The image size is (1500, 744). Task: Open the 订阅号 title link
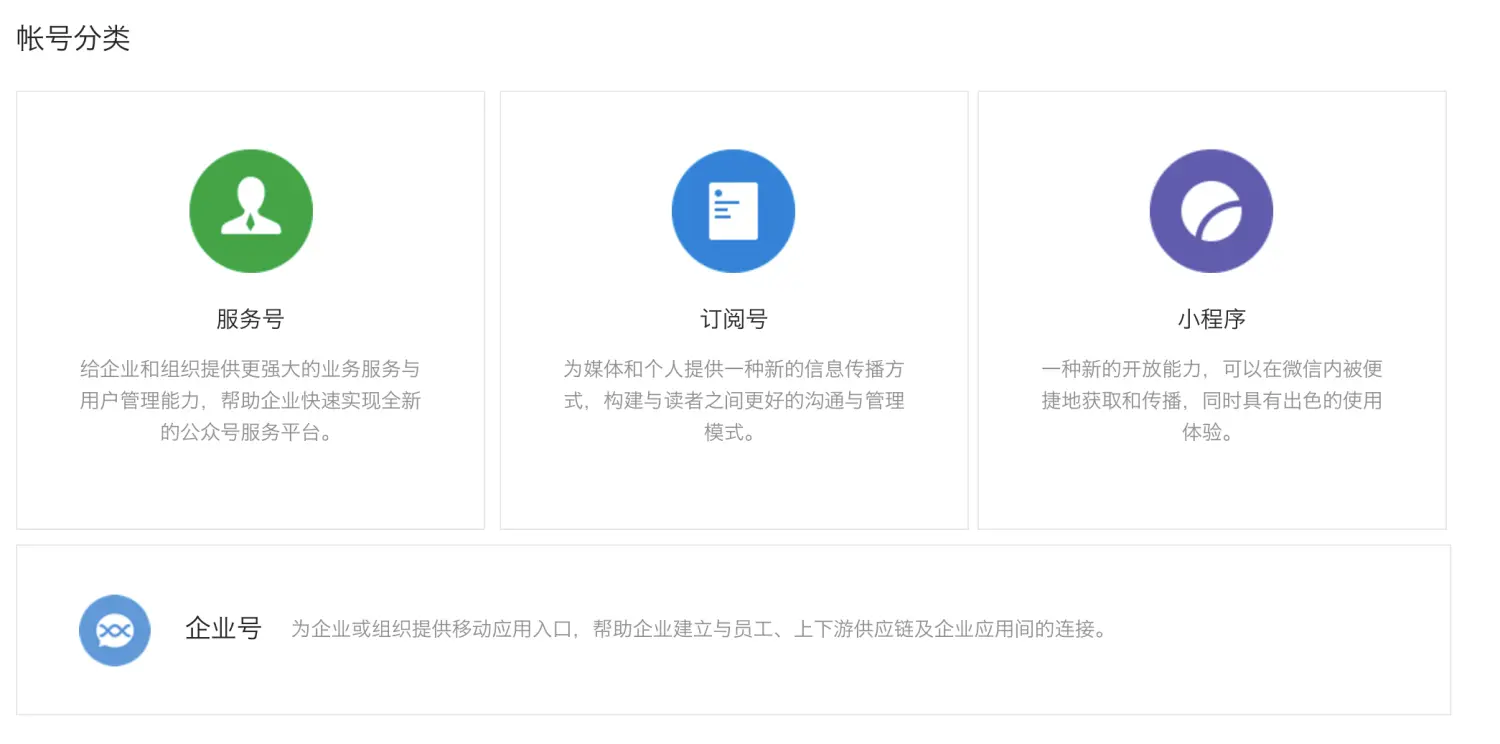point(733,319)
